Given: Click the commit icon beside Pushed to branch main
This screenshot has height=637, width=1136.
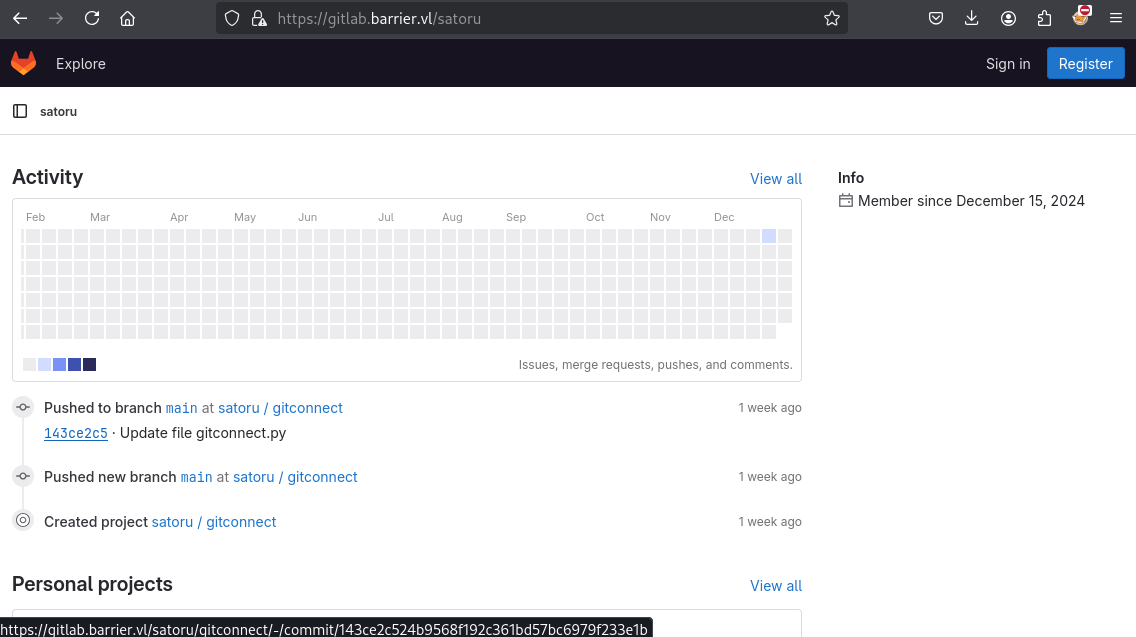Looking at the screenshot, I should [23, 407].
